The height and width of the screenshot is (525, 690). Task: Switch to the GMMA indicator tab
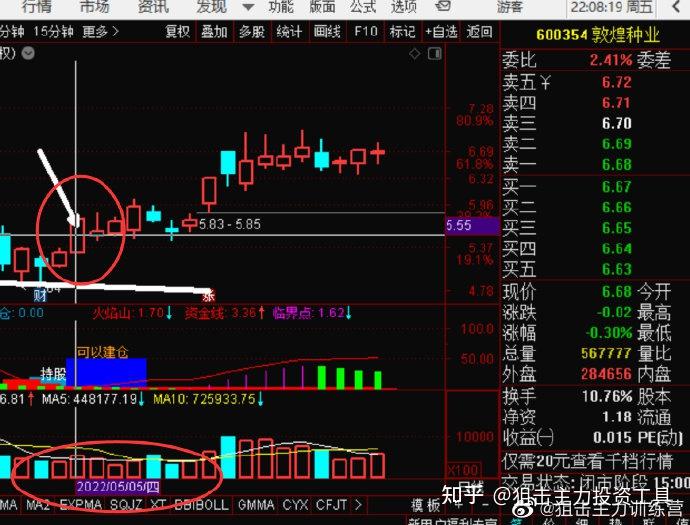(256, 505)
